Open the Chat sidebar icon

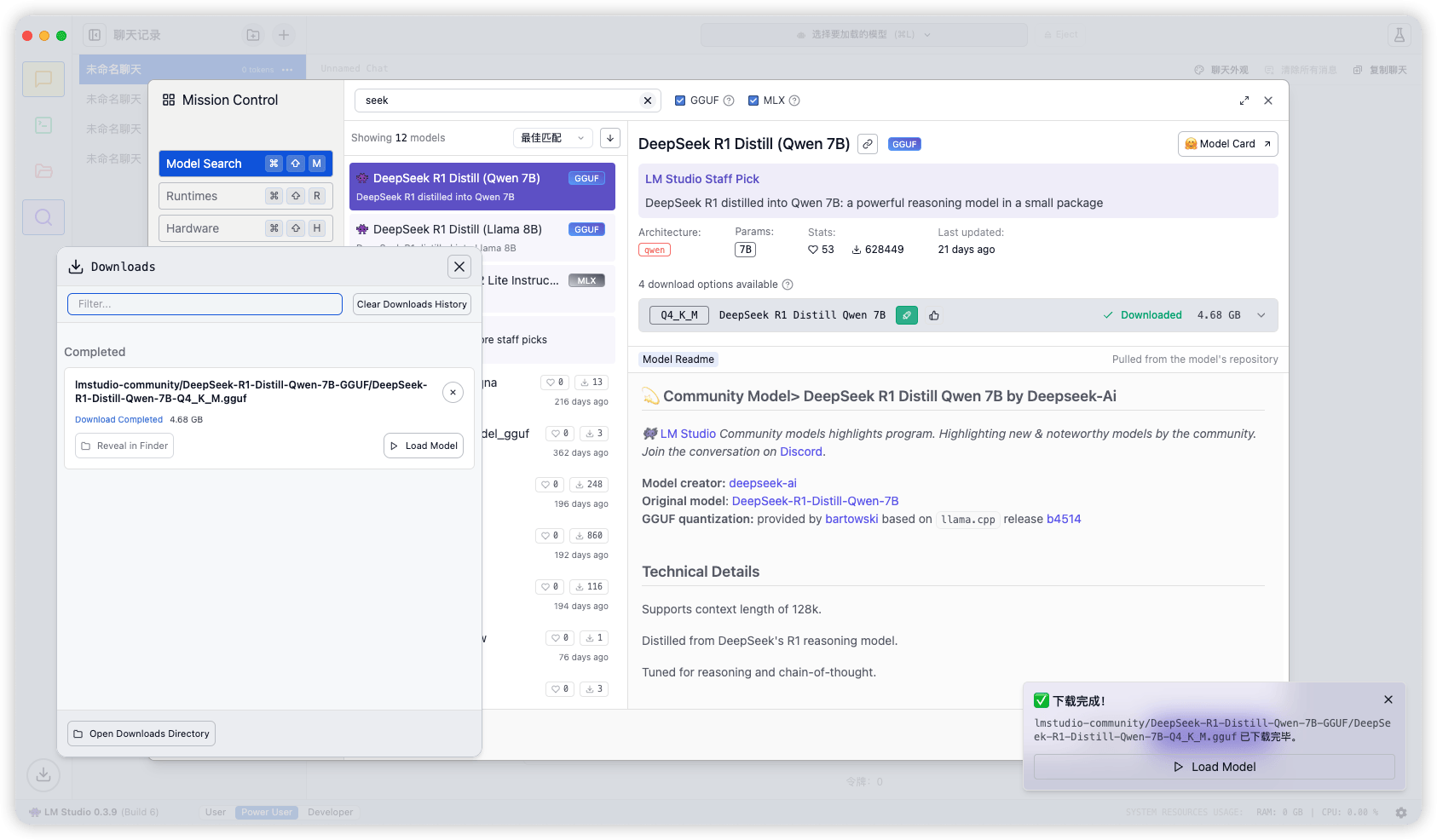(43, 79)
